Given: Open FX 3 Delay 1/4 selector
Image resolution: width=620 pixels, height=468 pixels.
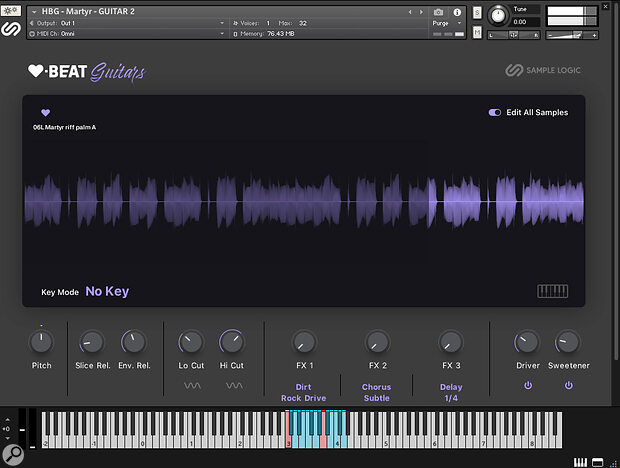Looking at the screenshot, I should 451,393.
